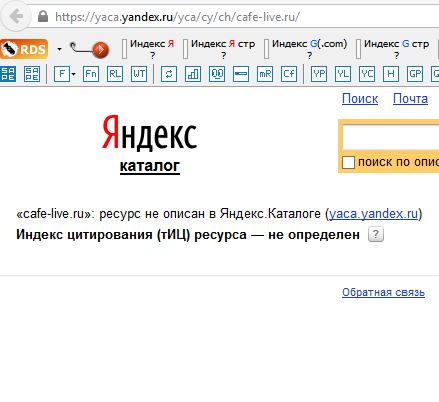Click the outlined SAPE icon
439x402 pixels.
(x=32, y=74)
